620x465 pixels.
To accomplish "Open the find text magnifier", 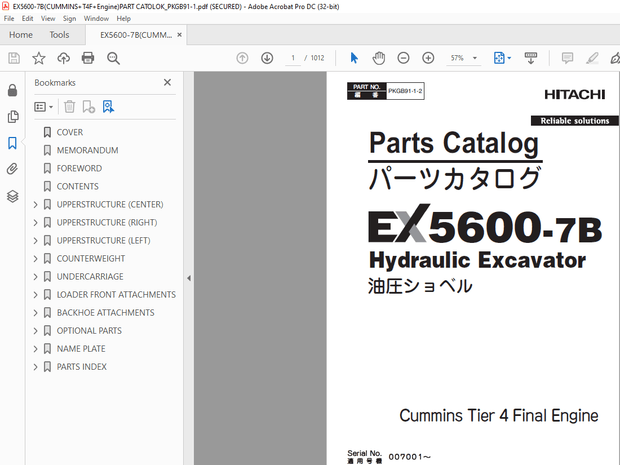I will coord(113,58).
